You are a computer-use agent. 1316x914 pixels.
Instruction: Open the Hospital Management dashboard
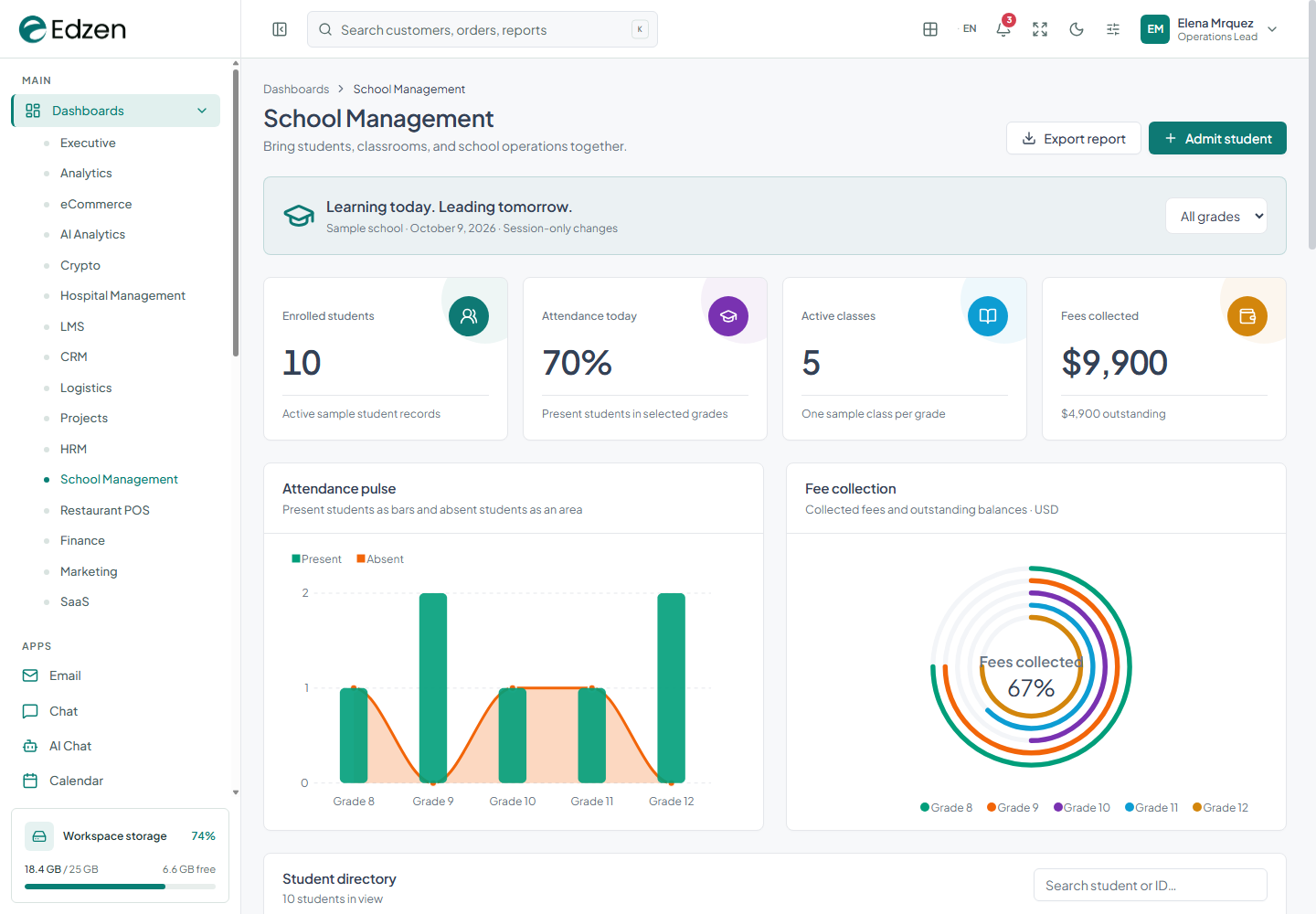click(122, 296)
